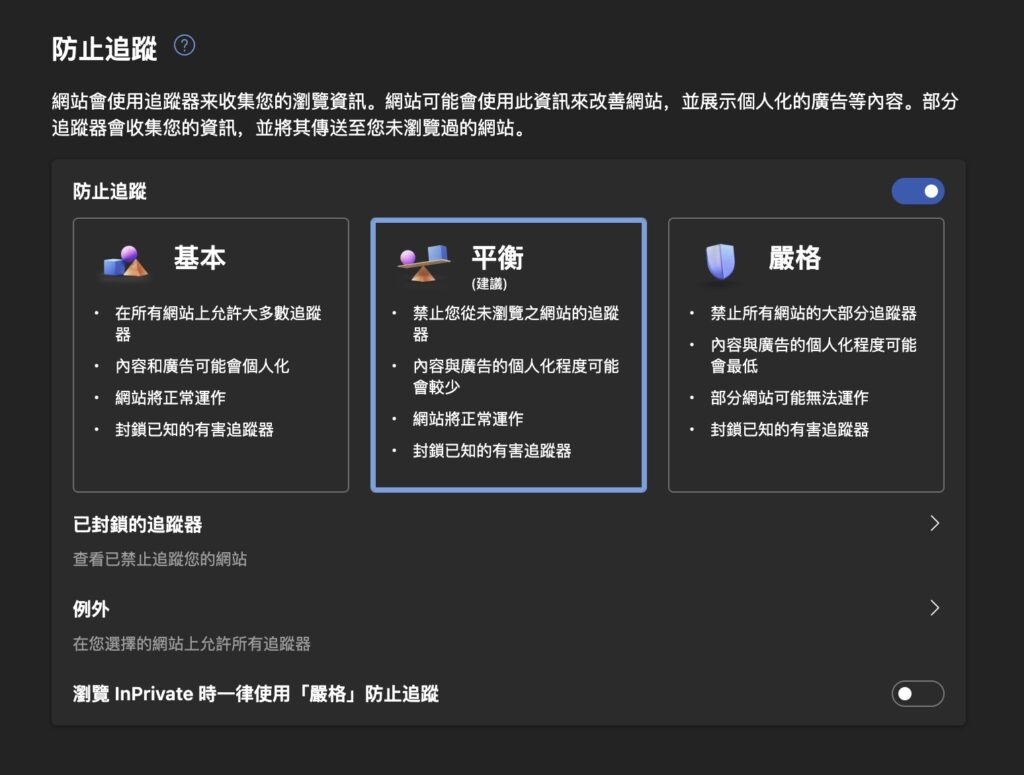The width and height of the screenshot is (1024, 775).
Task: Enable 瀏覽 InPrivate 時一律使用「嚴格」防止追蹤
Action: [x=917, y=693]
